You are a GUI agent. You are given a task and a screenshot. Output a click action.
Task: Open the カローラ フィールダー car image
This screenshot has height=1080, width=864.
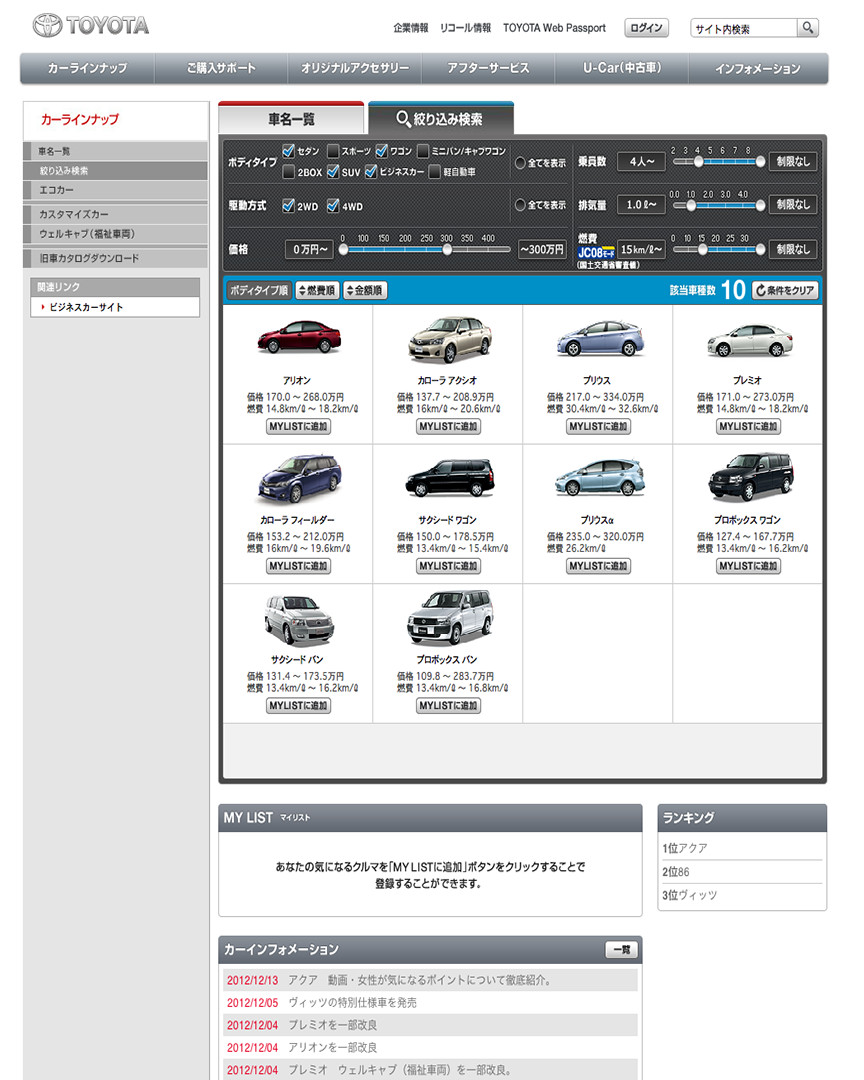pos(298,478)
